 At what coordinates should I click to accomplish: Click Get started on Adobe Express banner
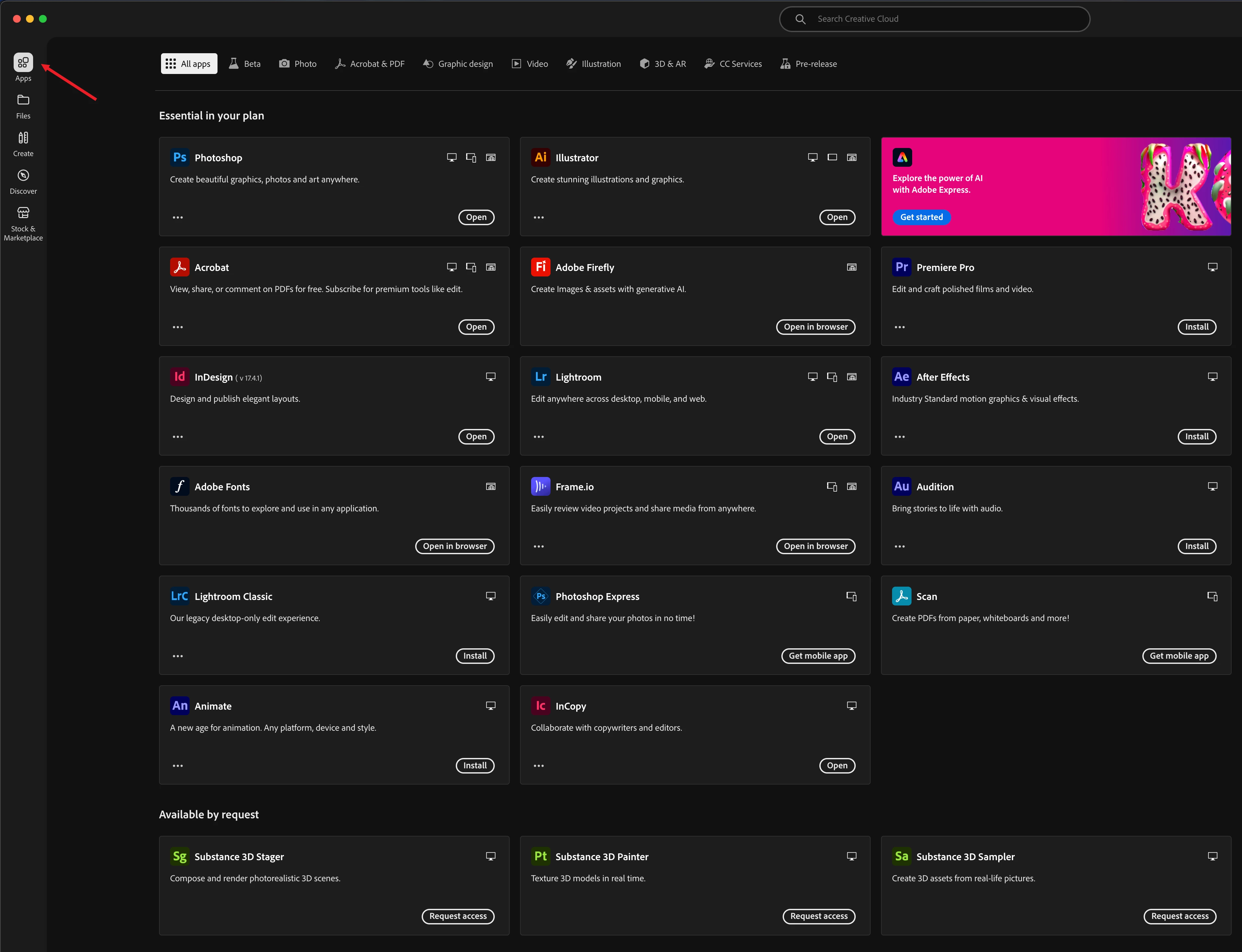tap(921, 217)
